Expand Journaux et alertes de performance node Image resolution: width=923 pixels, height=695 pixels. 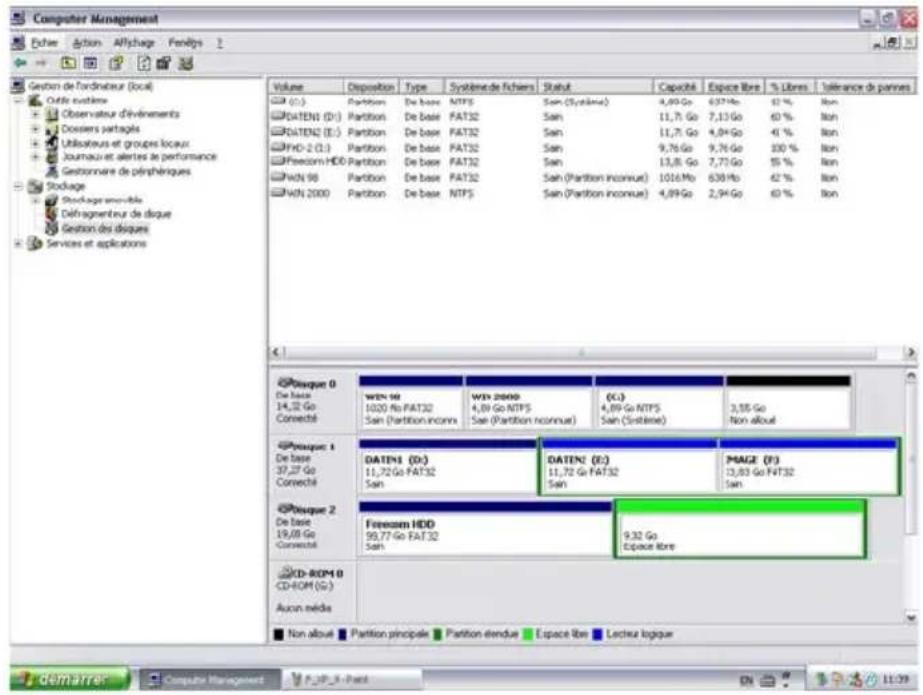pyautogui.click(x=35, y=157)
